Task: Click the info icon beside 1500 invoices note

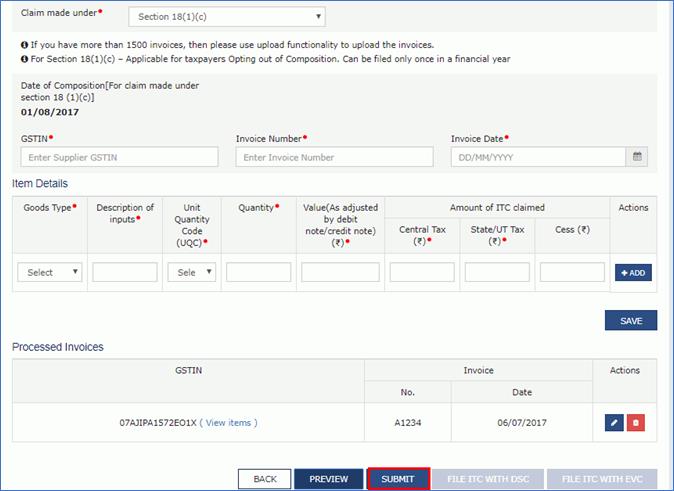Action: click(x=25, y=45)
